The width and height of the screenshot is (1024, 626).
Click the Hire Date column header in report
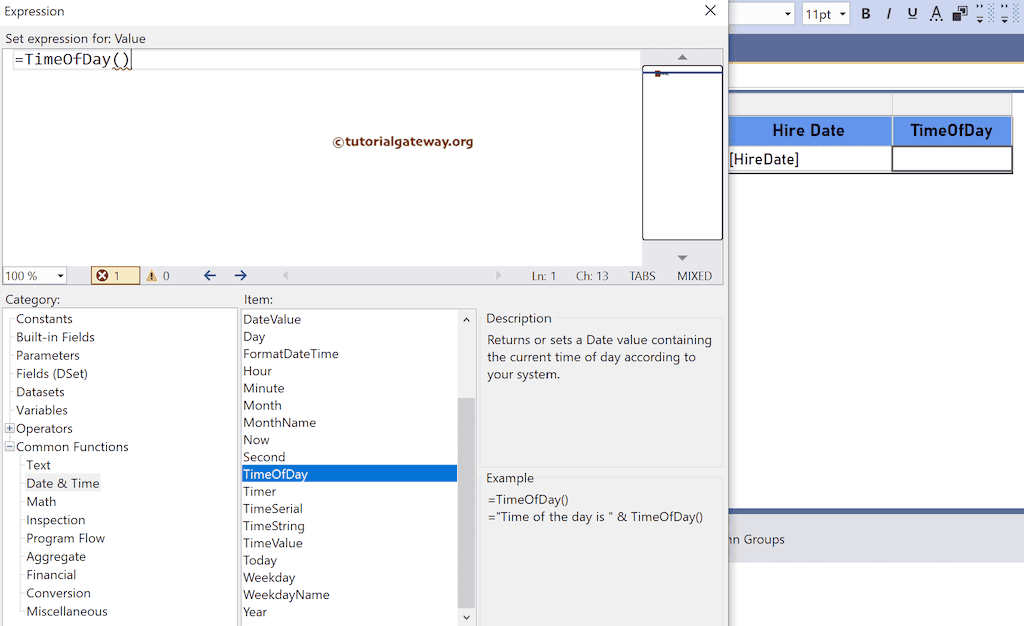810,131
